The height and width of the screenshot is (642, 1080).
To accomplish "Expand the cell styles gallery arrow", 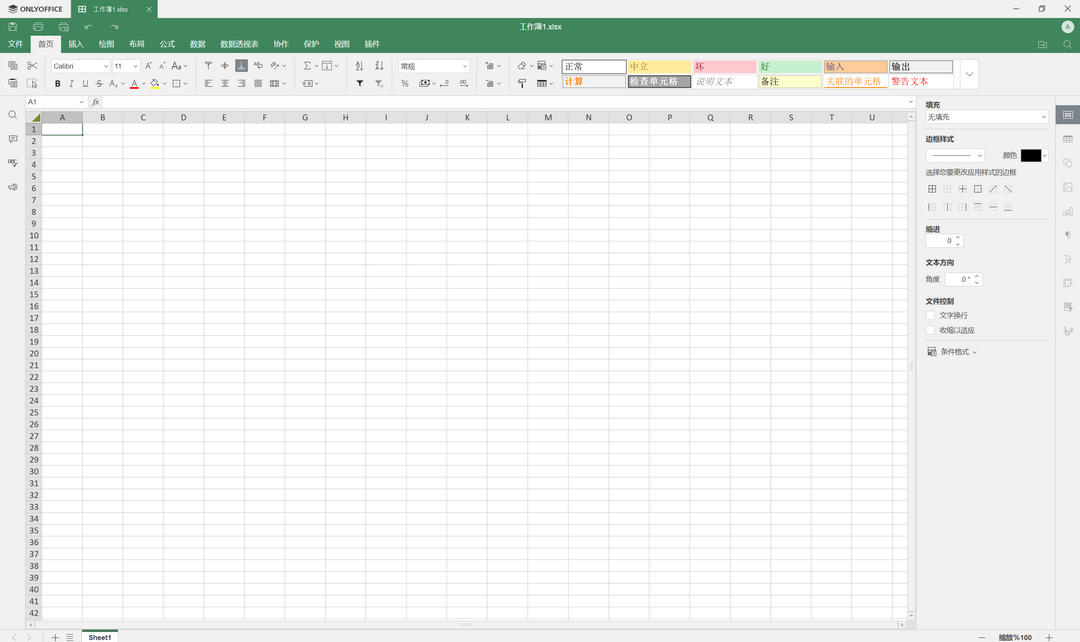I will [969, 74].
